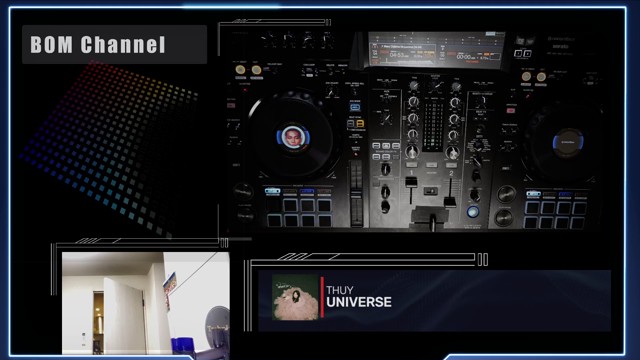Click the channel 1 volume fader

(411, 182)
